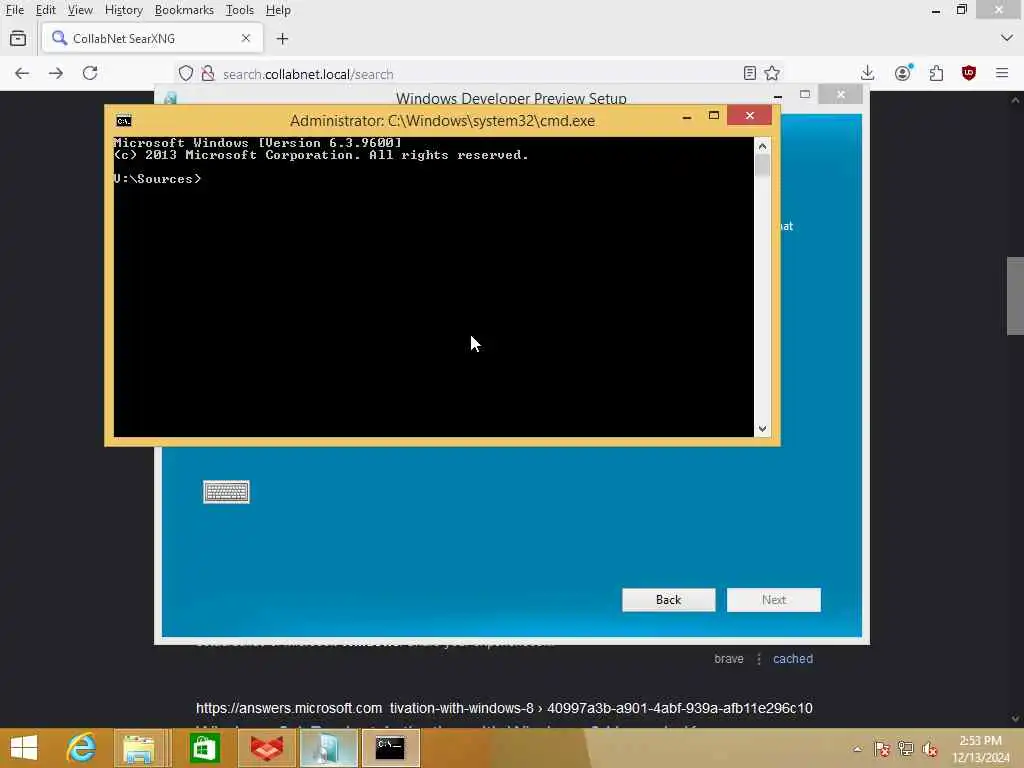Open the Windows Store taskbar icon
1024x768 pixels.
[204, 748]
